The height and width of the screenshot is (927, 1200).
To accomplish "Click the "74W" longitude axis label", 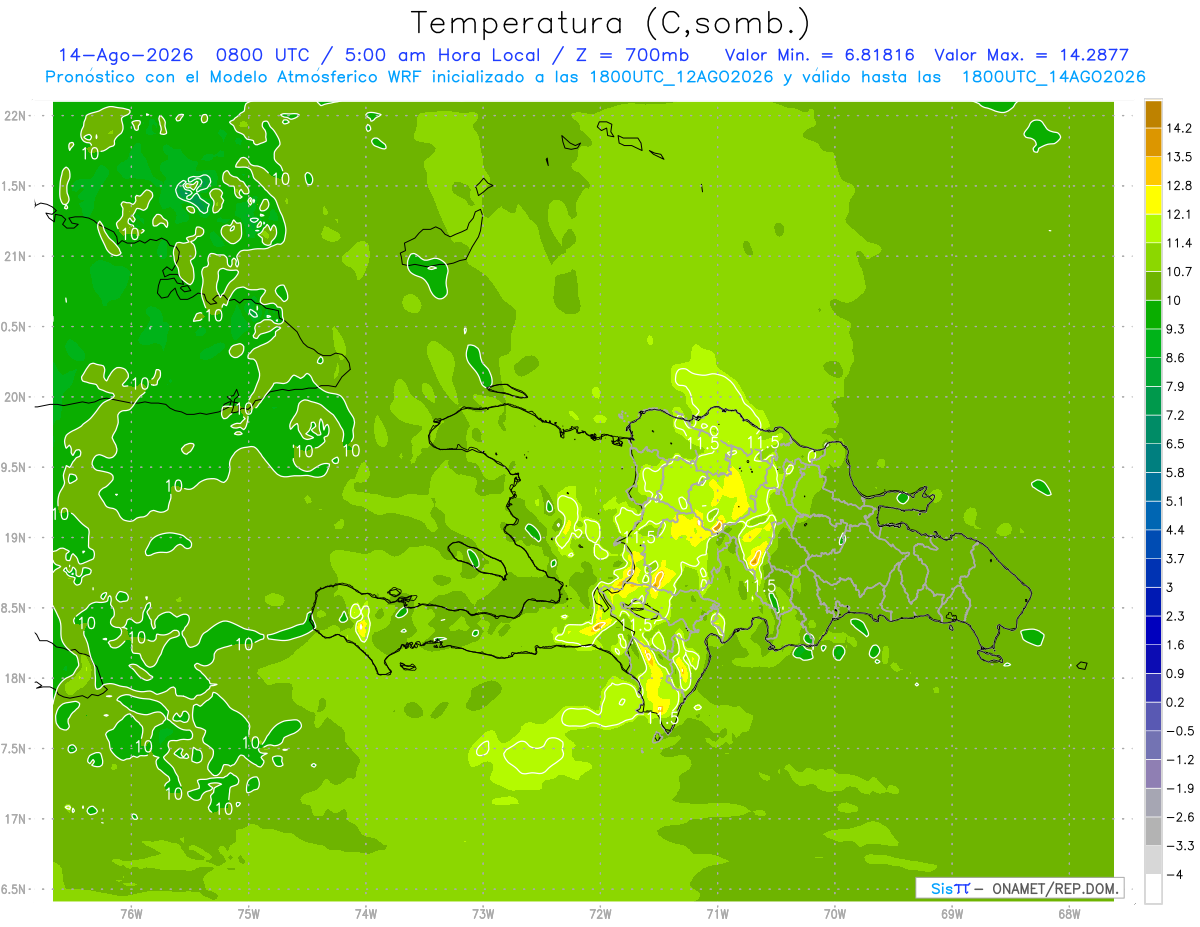I will [366, 914].
